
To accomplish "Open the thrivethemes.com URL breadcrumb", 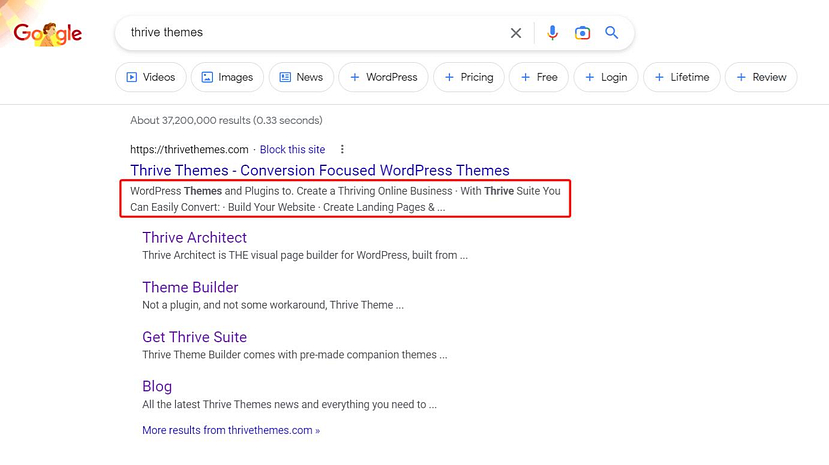I will coord(189,150).
